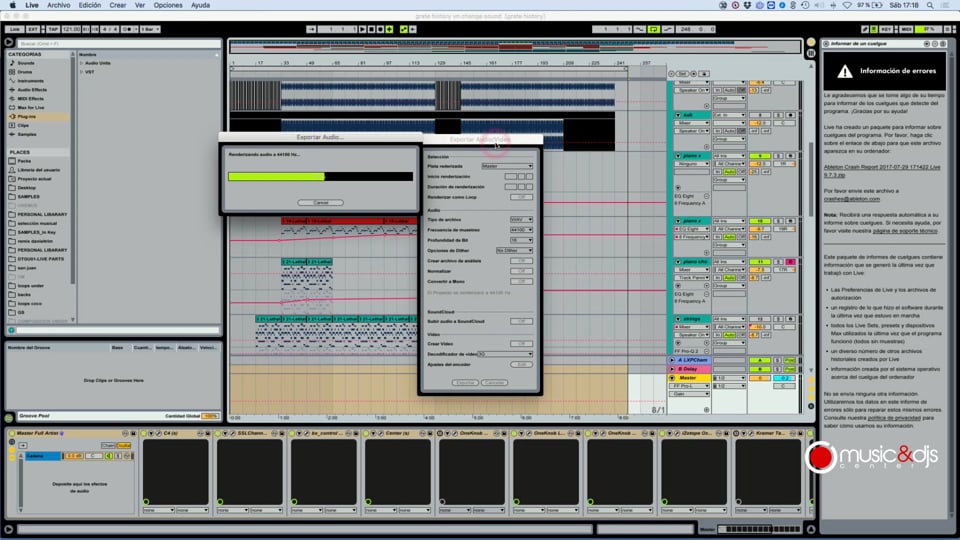This screenshot has width=960, height=540.
Task: Expand the Audio Units folder
Action: click(x=81, y=63)
